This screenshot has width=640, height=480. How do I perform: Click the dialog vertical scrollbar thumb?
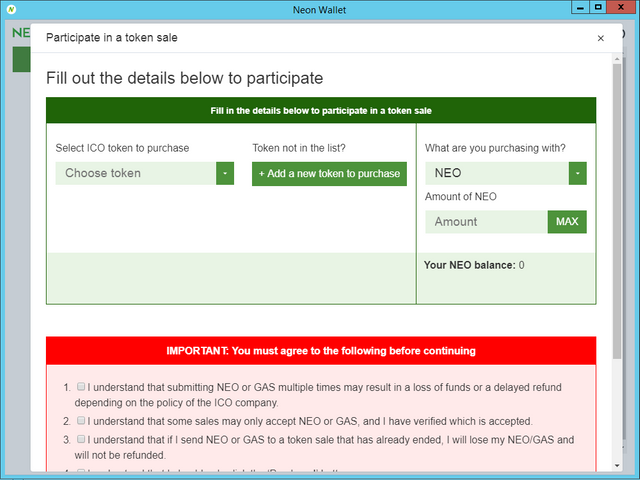(x=617, y=211)
